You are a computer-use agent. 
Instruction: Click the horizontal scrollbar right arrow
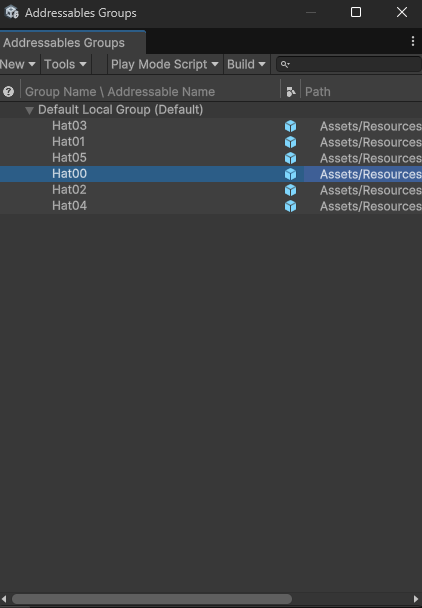click(x=416, y=599)
